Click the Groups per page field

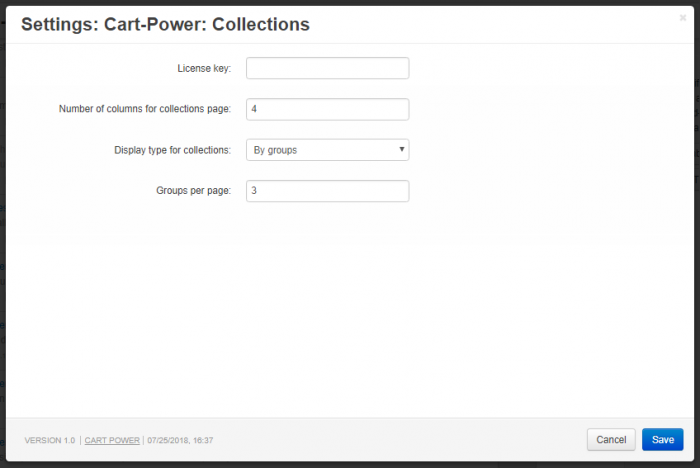(x=327, y=191)
